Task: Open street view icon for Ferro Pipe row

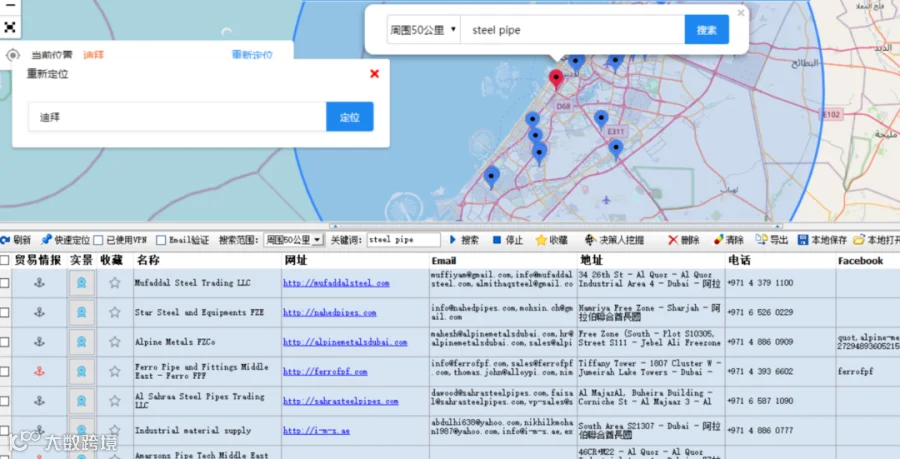Action: point(82,371)
